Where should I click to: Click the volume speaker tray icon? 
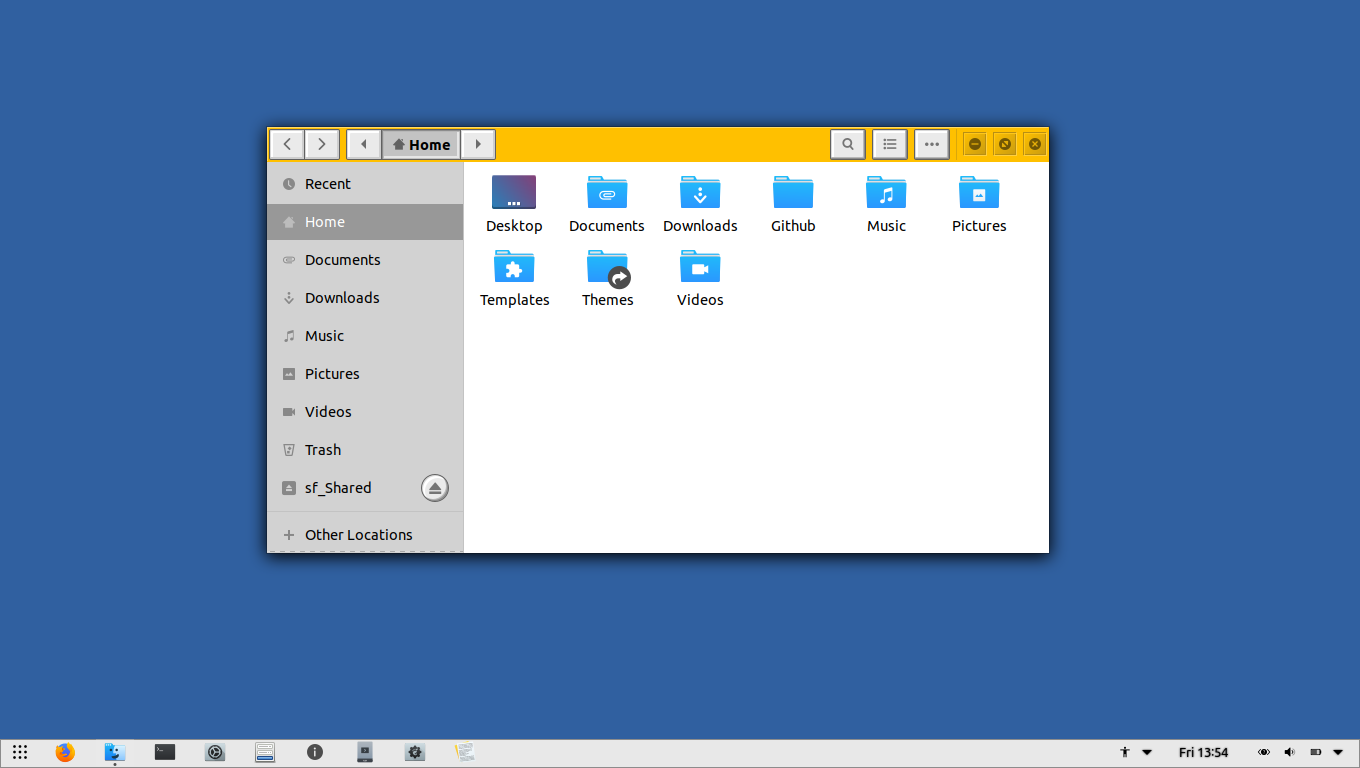coord(1290,752)
